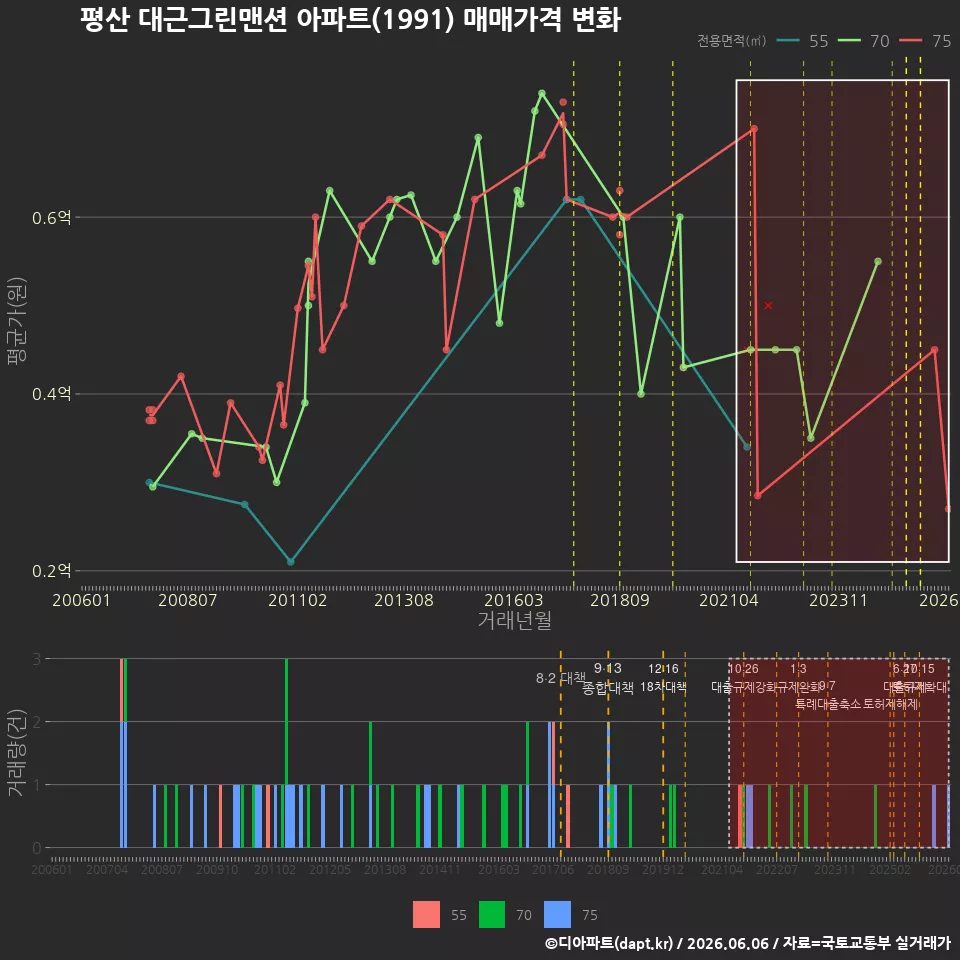This screenshot has width=960, height=960.
Task: Click the 12·16 18차대책 annotation label
Action: [x=663, y=678]
